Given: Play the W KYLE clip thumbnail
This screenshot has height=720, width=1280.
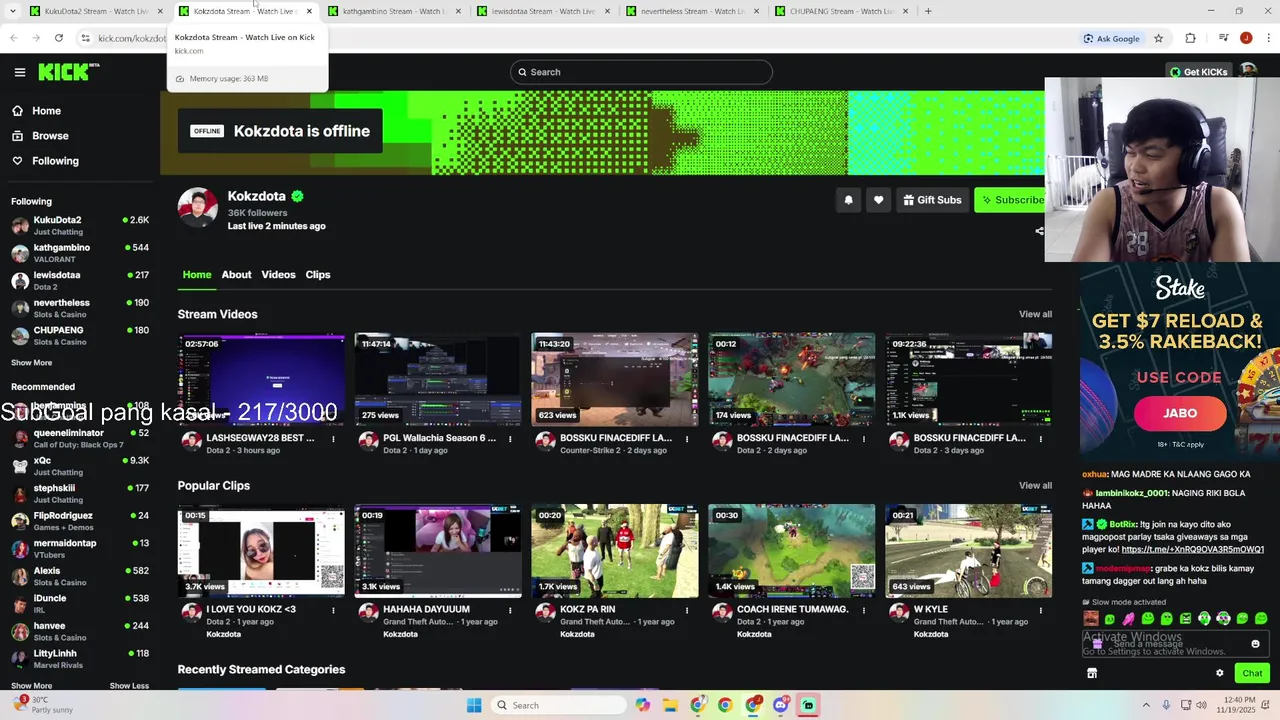Looking at the screenshot, I should pyautogui.click(x=969, y=550).
